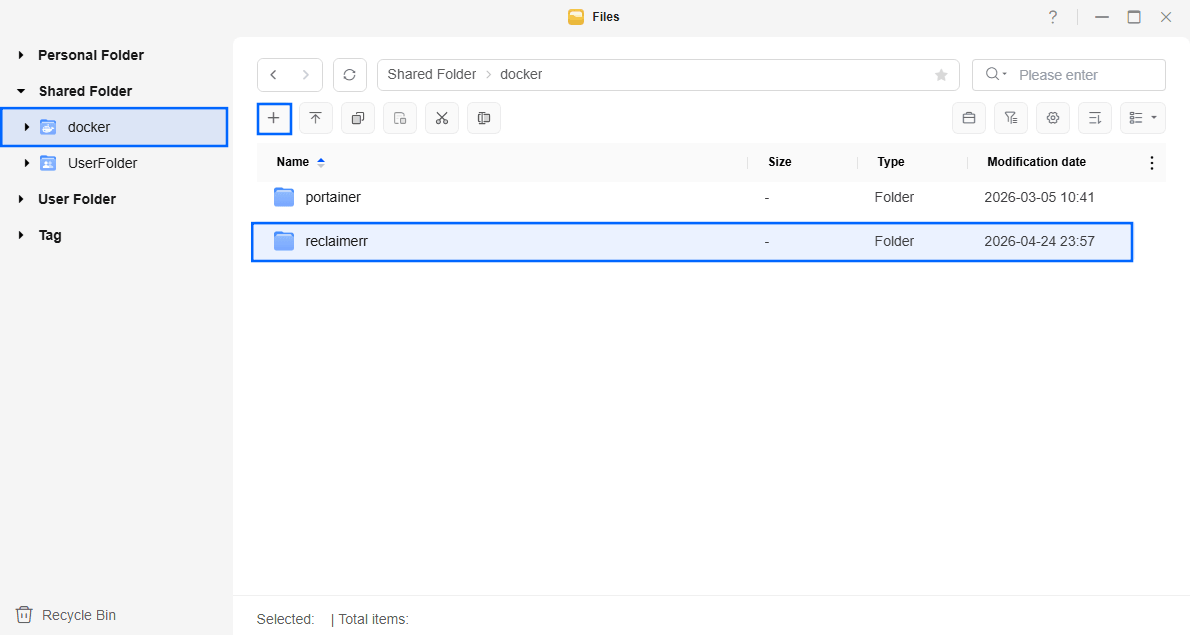This screenshot has height=635, width=1190.
Task: Add docker path to favorites star
Action: 940,75
